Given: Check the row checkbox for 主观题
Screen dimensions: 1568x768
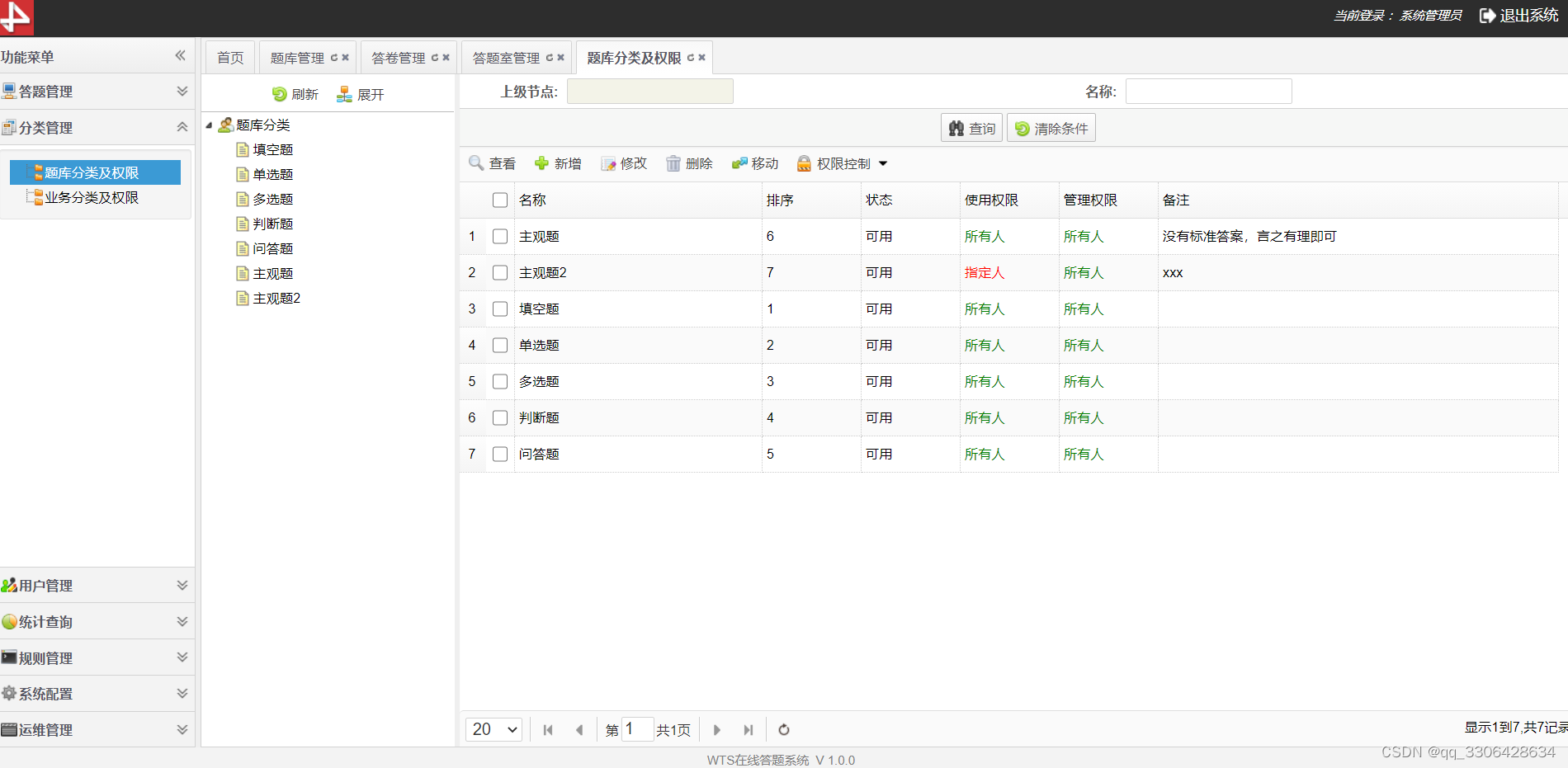Looking at the screenshot, I should click(x=500, y=236).
